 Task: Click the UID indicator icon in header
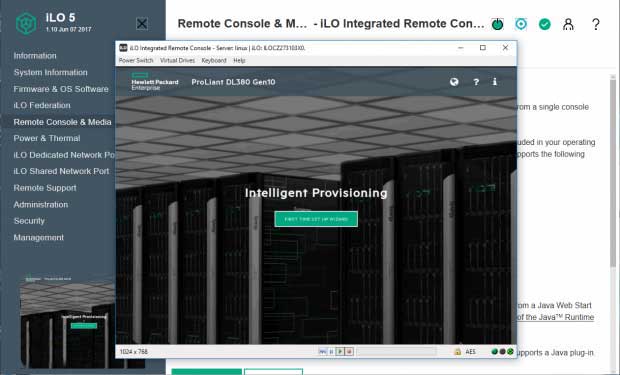(x=521, y=24)
